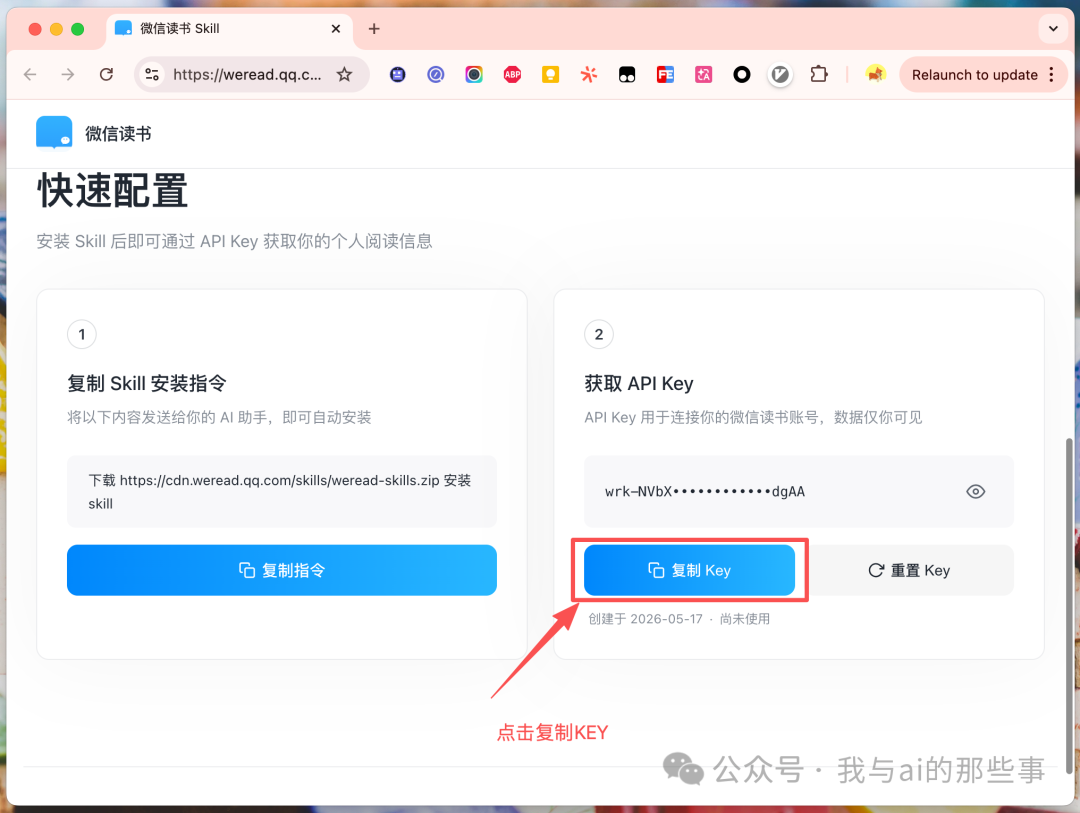
Task: Open the Adblock Plus (ABP) extension
Action: [512, 74]
